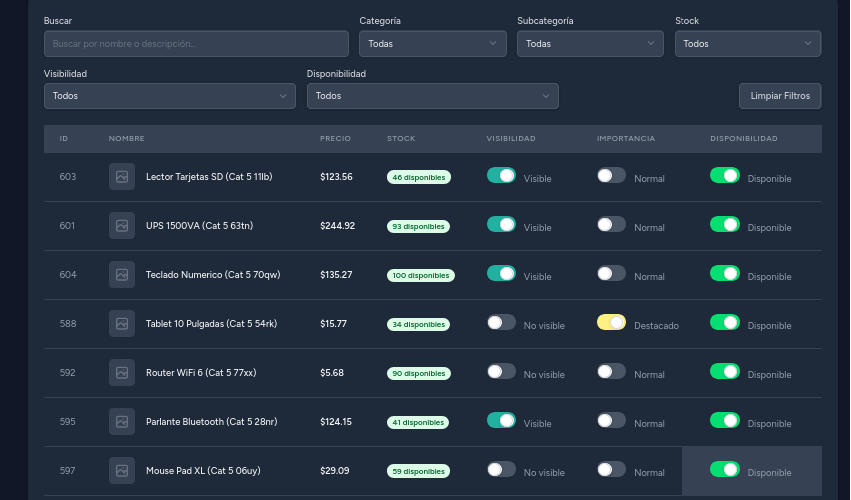Sort by ID column header
Screen dimensions: 851x500
click(63, 138)
